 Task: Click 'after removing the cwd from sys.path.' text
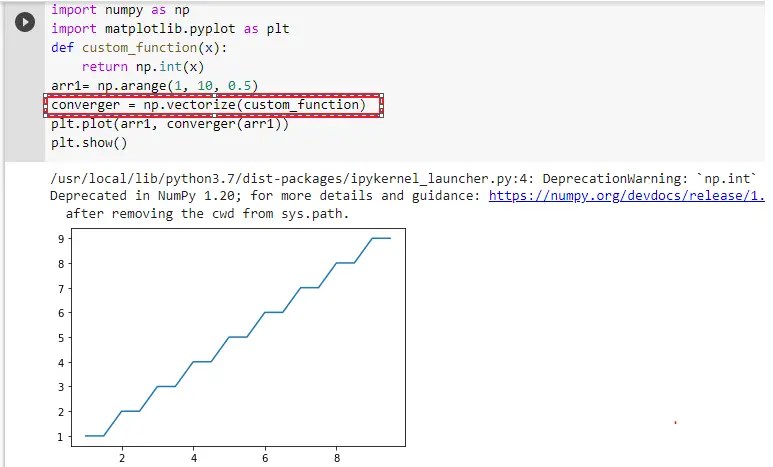(x=207, y=214)
